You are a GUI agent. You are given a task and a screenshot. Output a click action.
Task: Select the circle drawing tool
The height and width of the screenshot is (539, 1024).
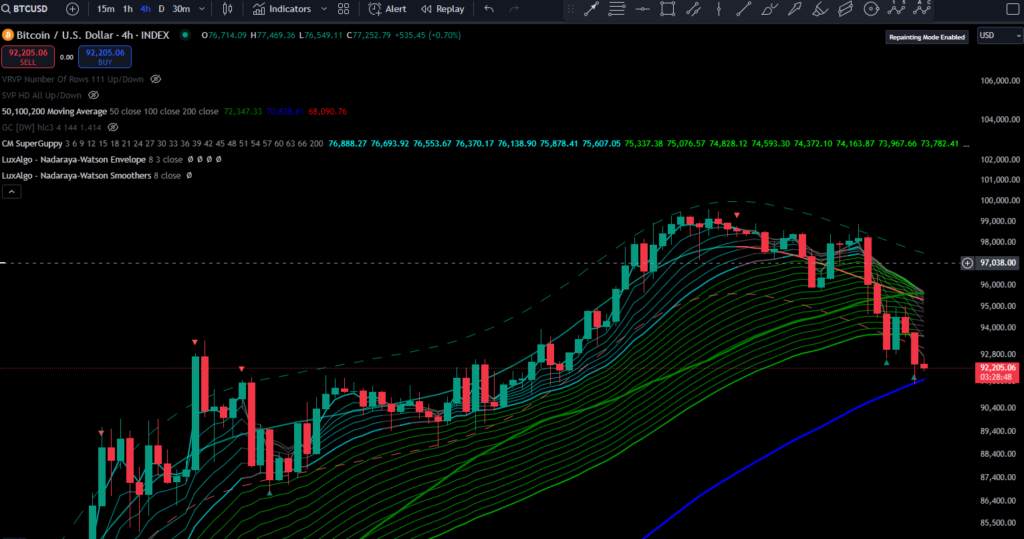[871, 9]
